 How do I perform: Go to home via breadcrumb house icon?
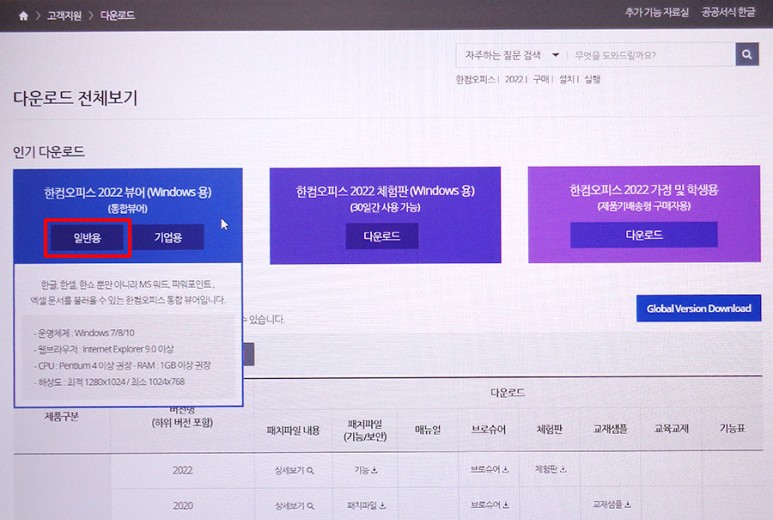click(23, 16)
